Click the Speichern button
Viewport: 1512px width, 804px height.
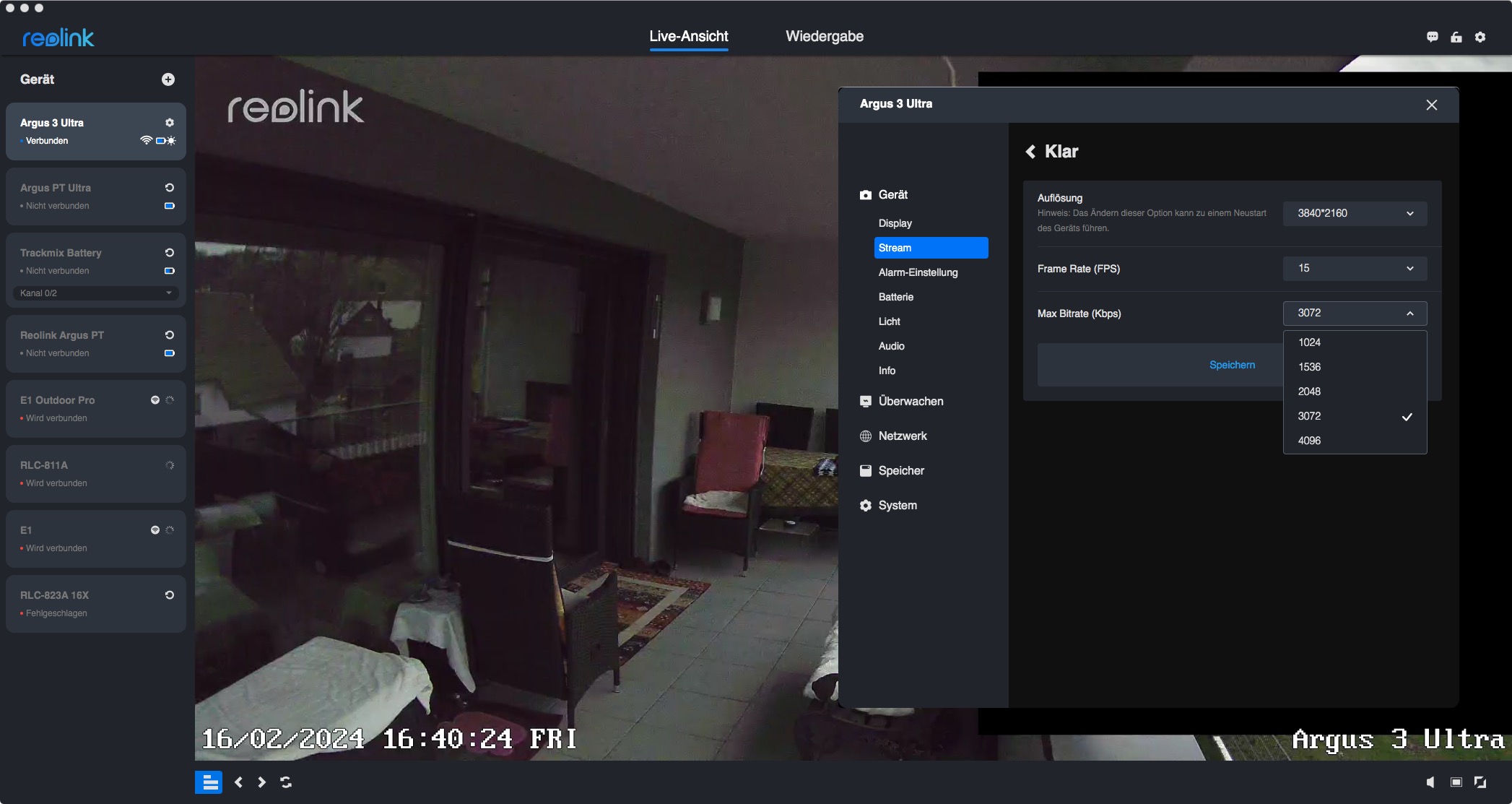[x=1232, y=365]
